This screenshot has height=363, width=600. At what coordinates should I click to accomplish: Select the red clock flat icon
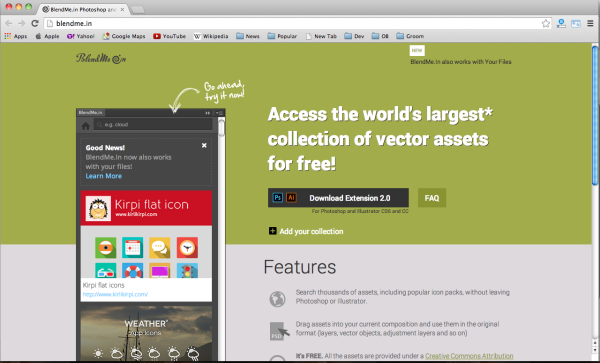(187, 247)
